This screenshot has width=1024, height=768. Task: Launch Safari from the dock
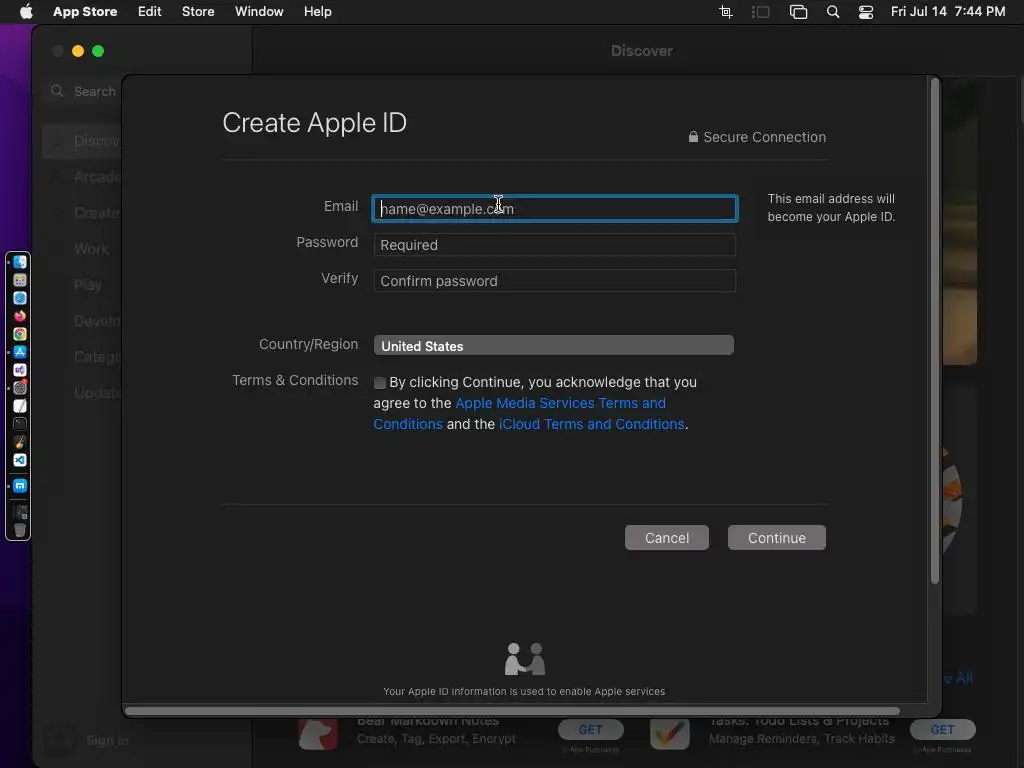click(20, 298)
